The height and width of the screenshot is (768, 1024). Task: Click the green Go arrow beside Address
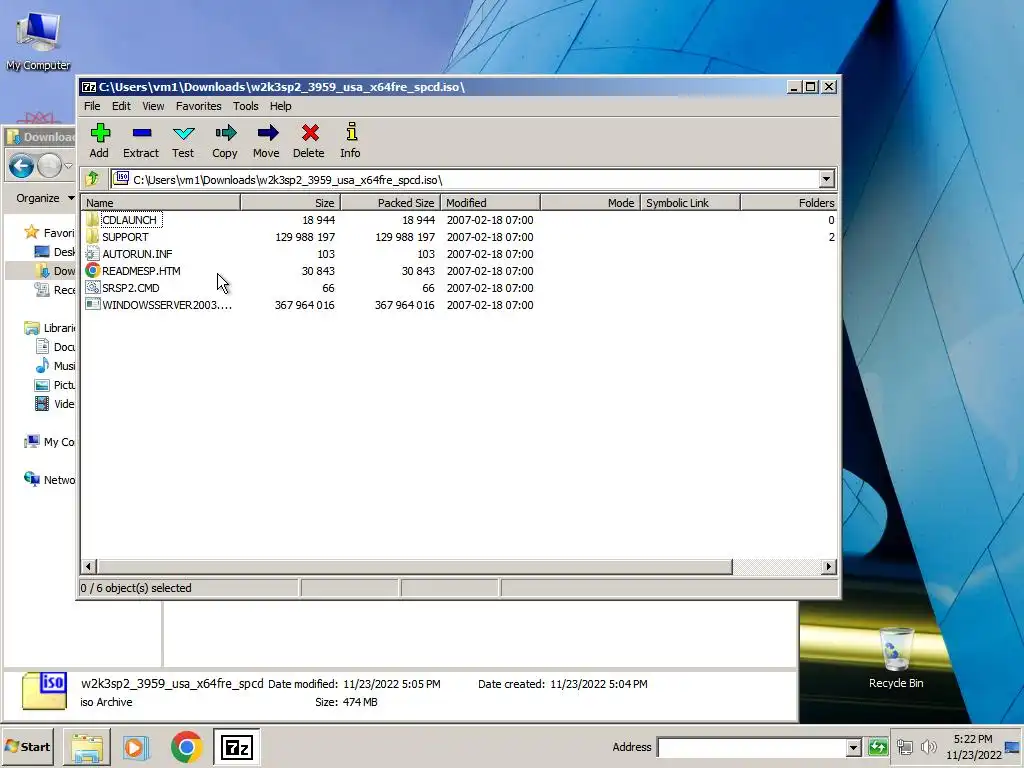[877, 746]
